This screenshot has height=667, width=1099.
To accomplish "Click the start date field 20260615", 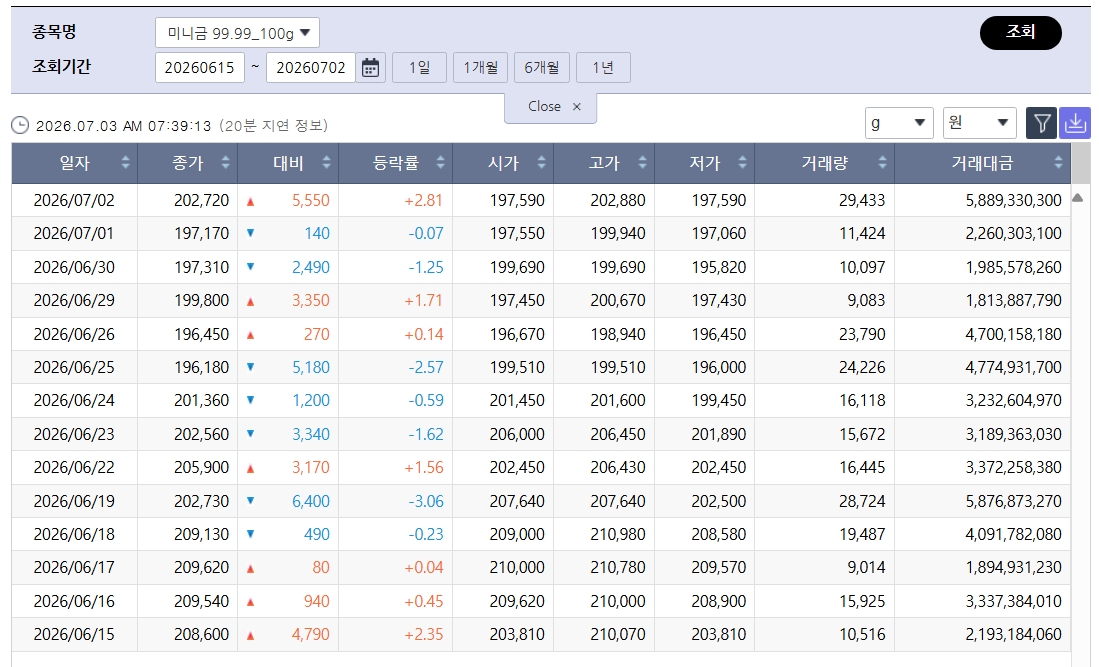I will pyautogui.click(x=200, y=68).
